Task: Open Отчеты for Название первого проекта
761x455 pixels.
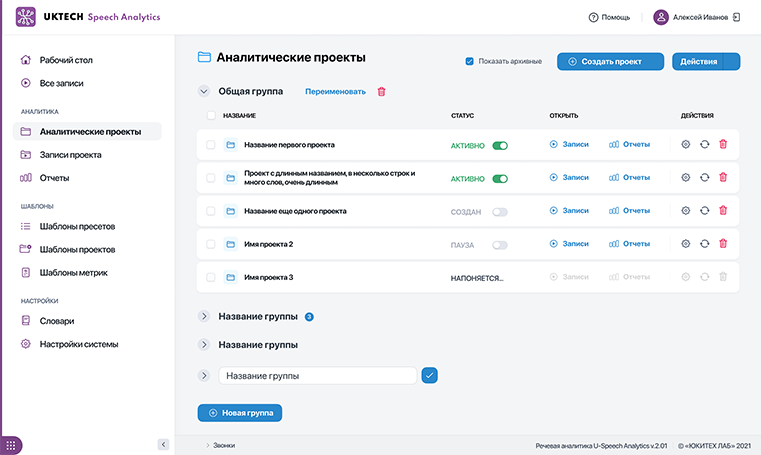Action: [629, 144]
